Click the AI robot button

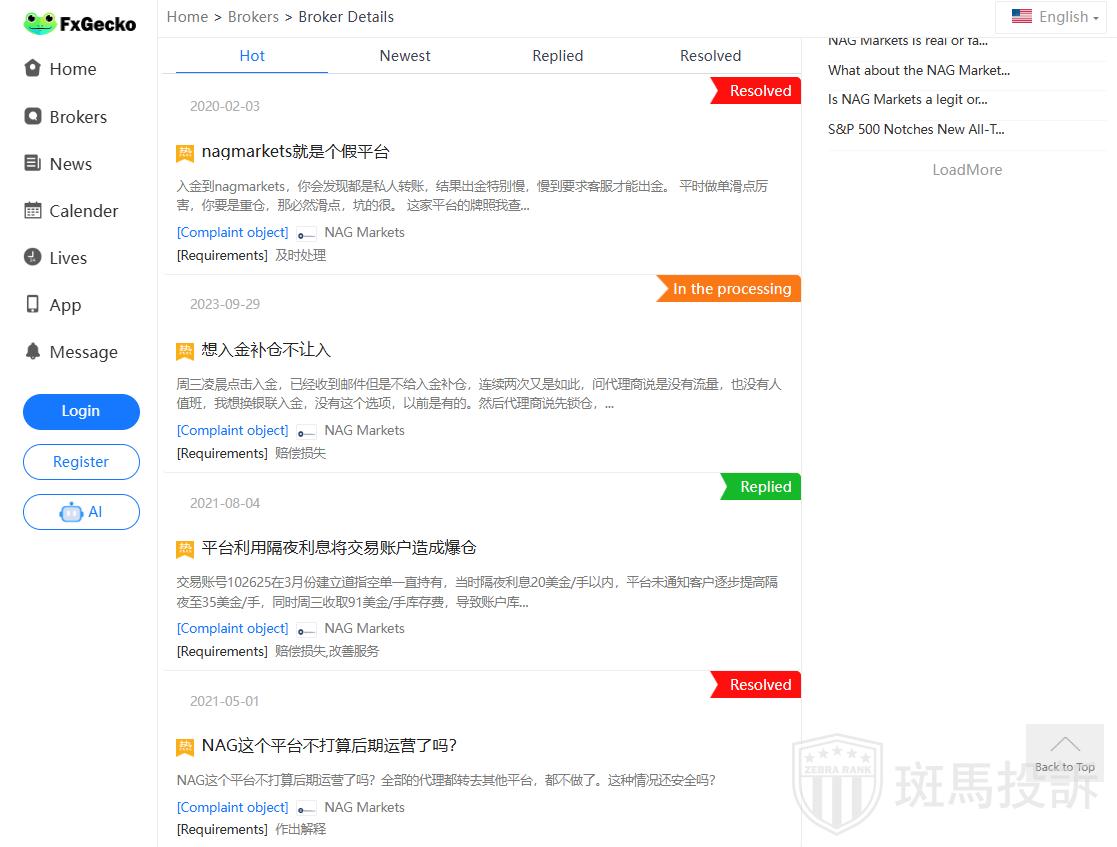tap(81, 512)
